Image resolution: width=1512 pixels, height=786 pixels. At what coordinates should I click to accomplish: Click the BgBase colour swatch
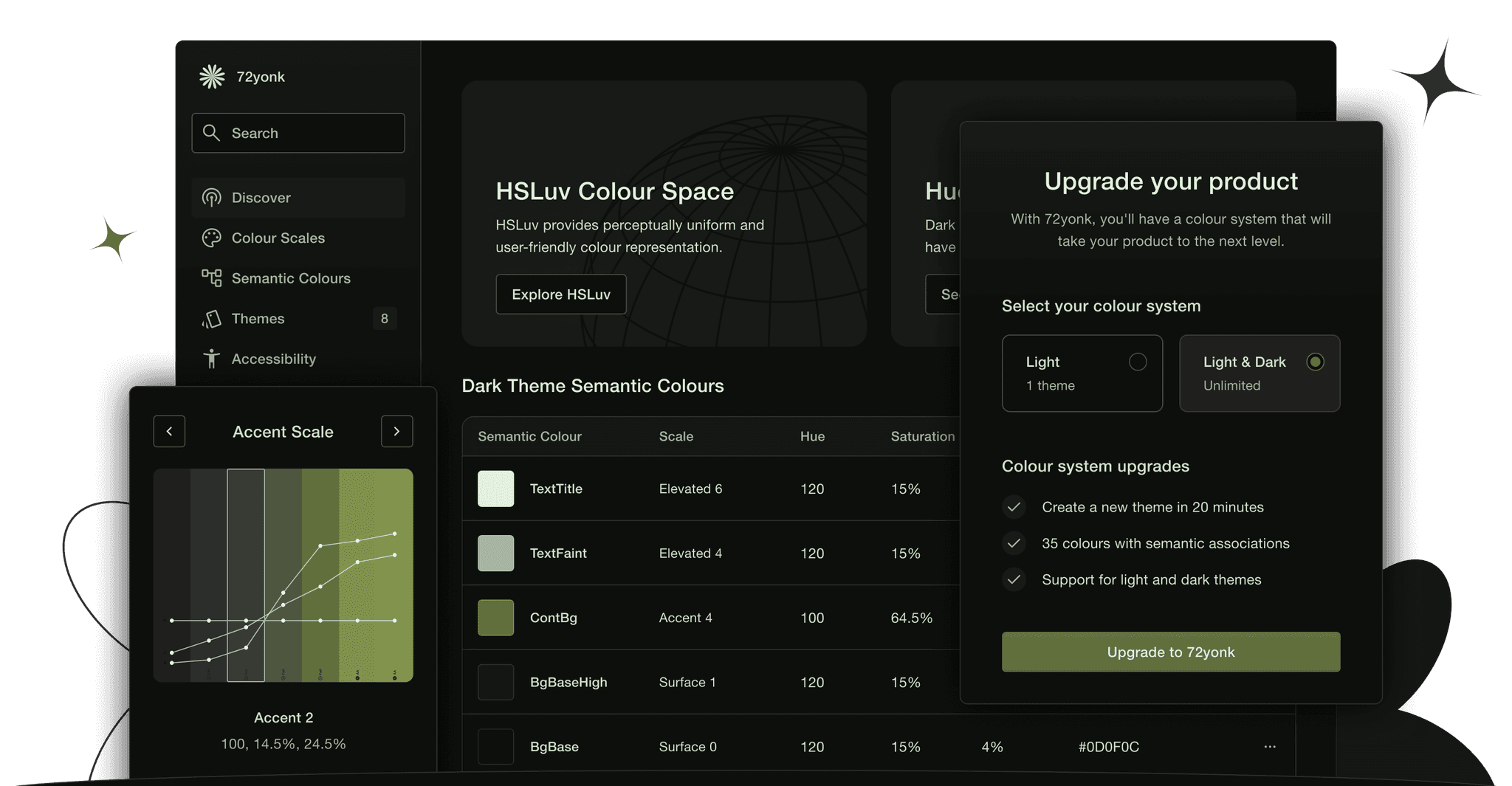[495, 747]
